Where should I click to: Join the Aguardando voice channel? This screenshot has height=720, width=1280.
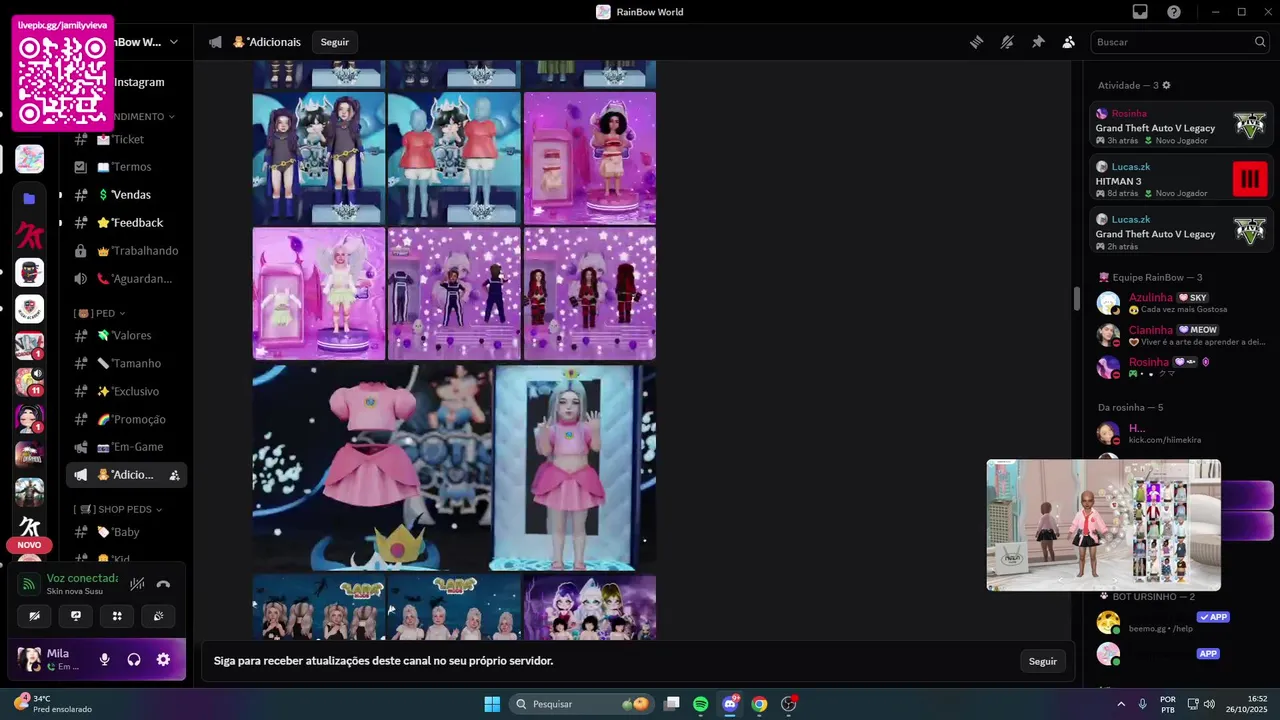coord(126,279)
